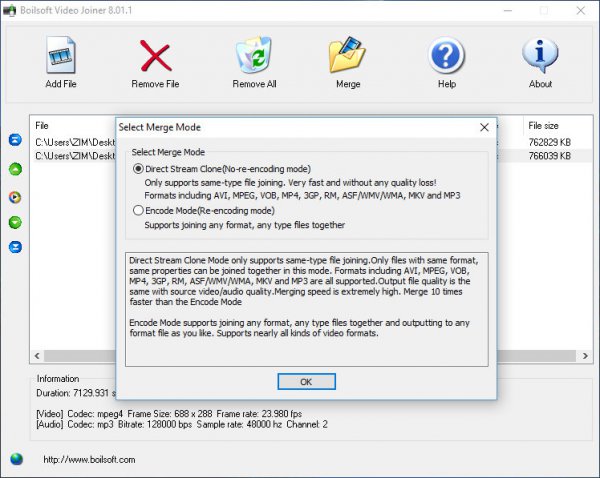Move file down with green down arrow
The image size is (600, 478).
coord(15,222)
